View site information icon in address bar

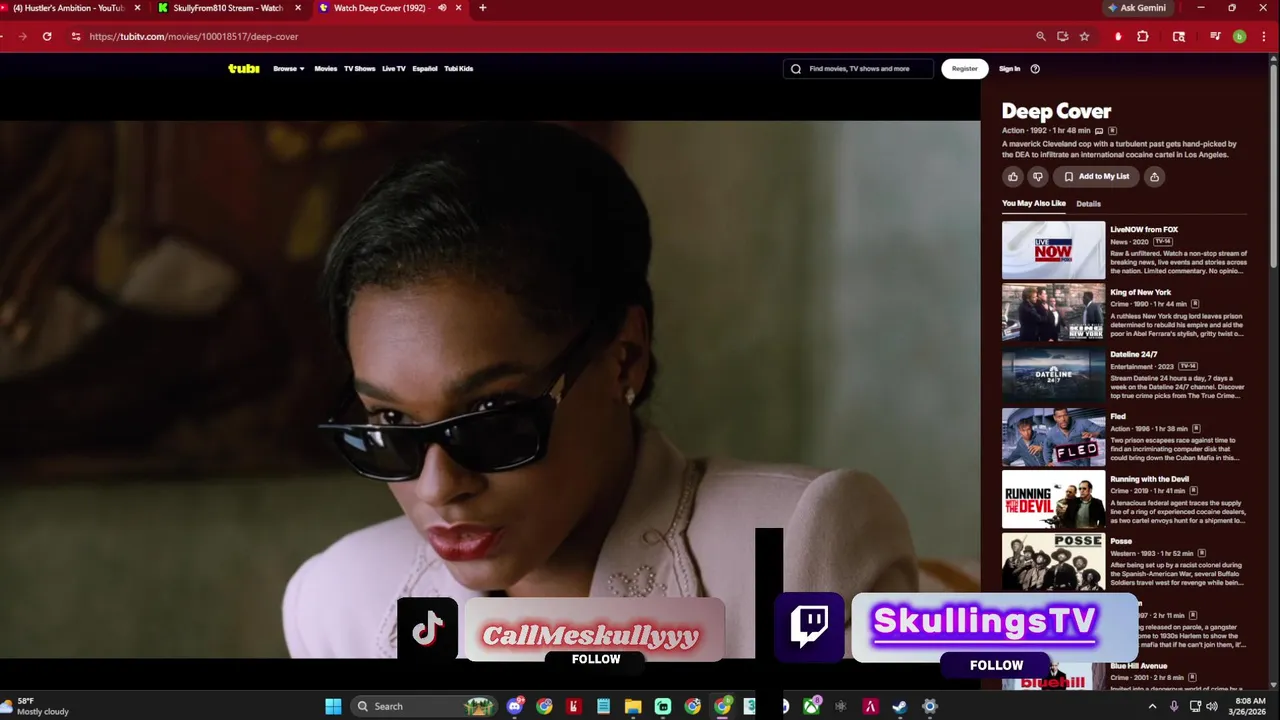click(x=75, y=36)
